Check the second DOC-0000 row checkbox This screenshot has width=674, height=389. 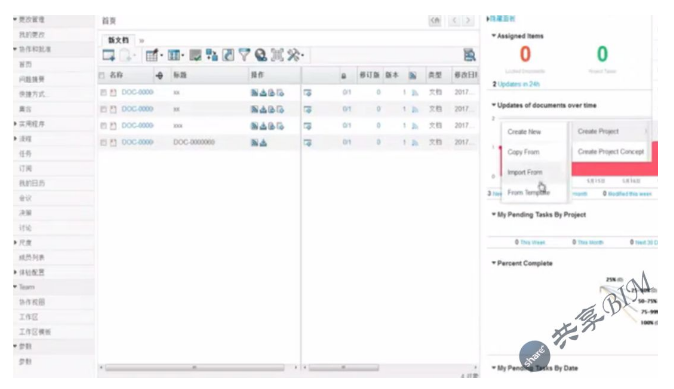pos(103,109)
